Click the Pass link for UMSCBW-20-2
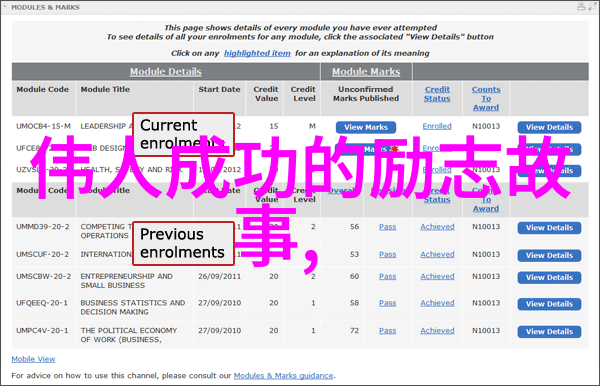 [388, 276]
